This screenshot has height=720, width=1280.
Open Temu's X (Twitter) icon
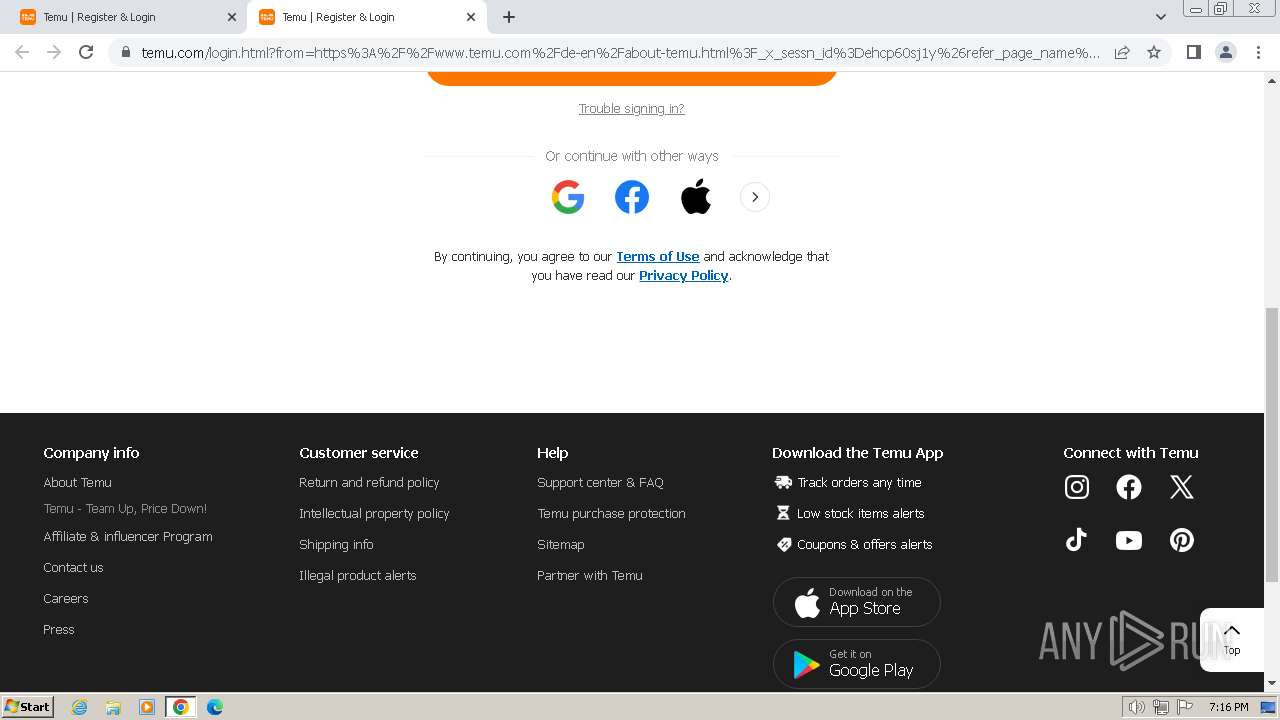tap(1182, 487)
